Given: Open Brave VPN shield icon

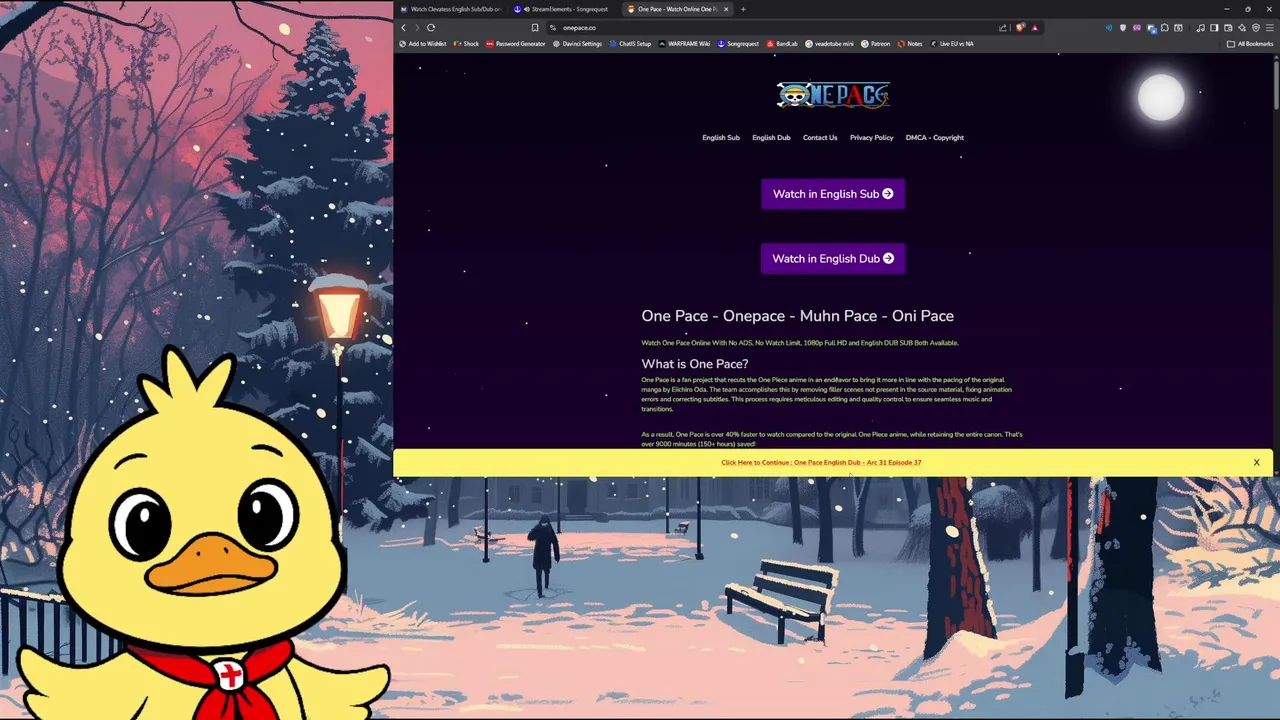Looking at the screenshot, I should [x=1256, y=28].
